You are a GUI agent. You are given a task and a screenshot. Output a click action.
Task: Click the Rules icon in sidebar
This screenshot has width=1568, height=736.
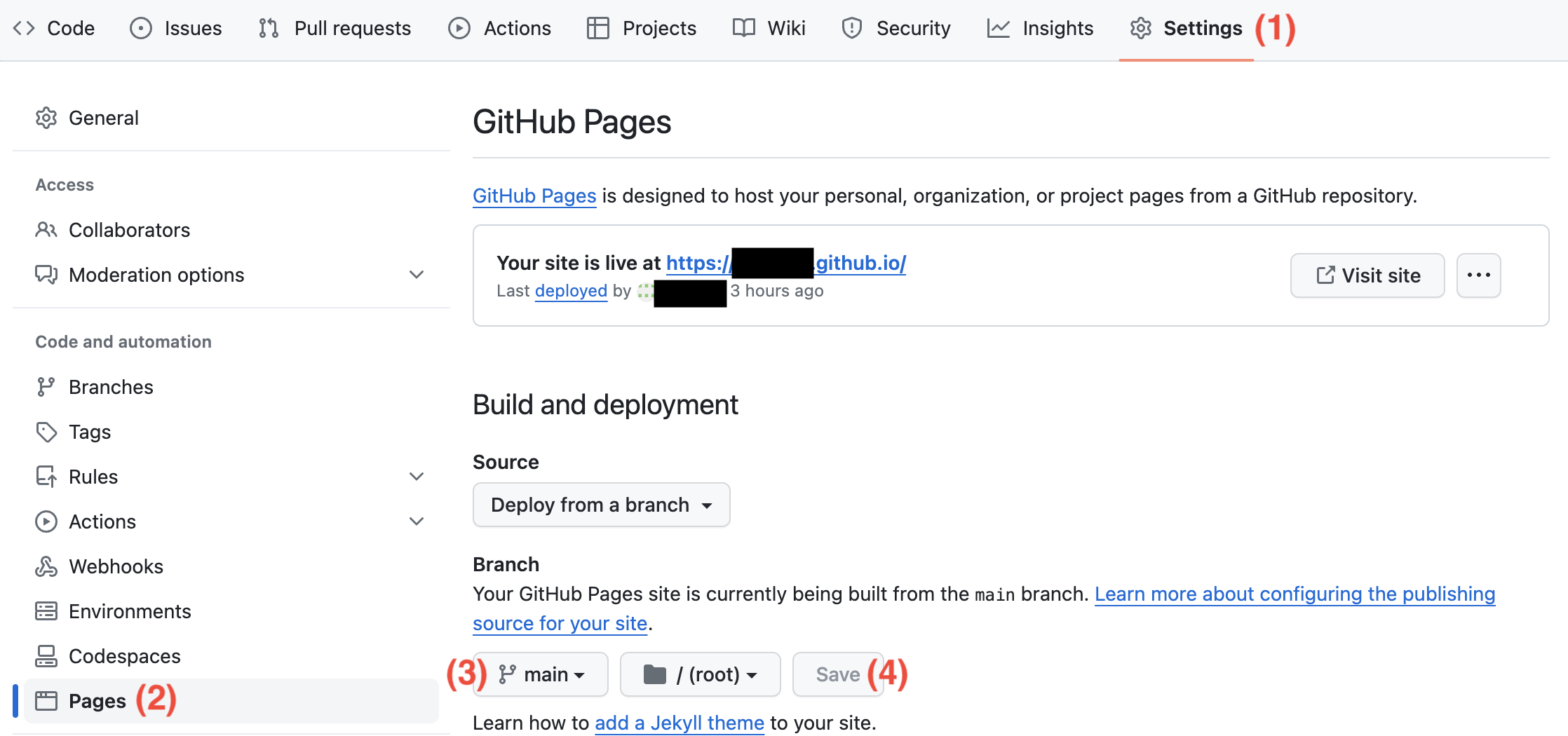point(46,477)
